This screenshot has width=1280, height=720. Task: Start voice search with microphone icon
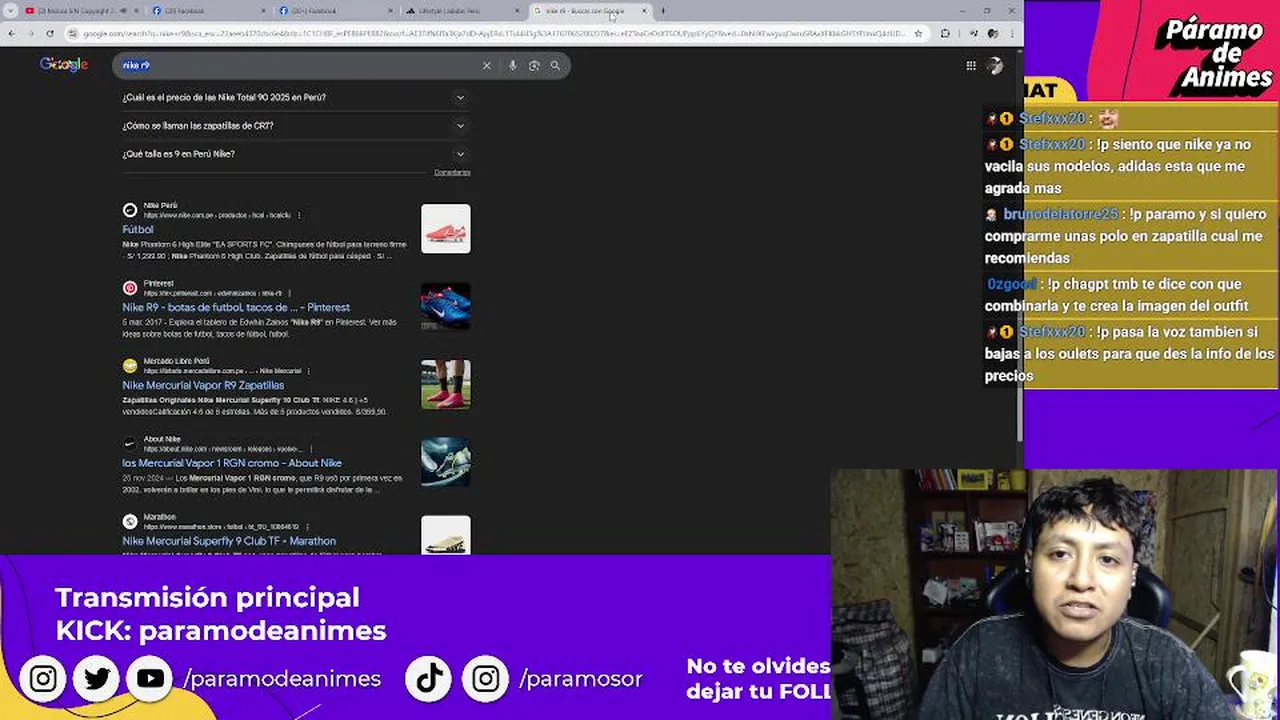click(513, 66)
